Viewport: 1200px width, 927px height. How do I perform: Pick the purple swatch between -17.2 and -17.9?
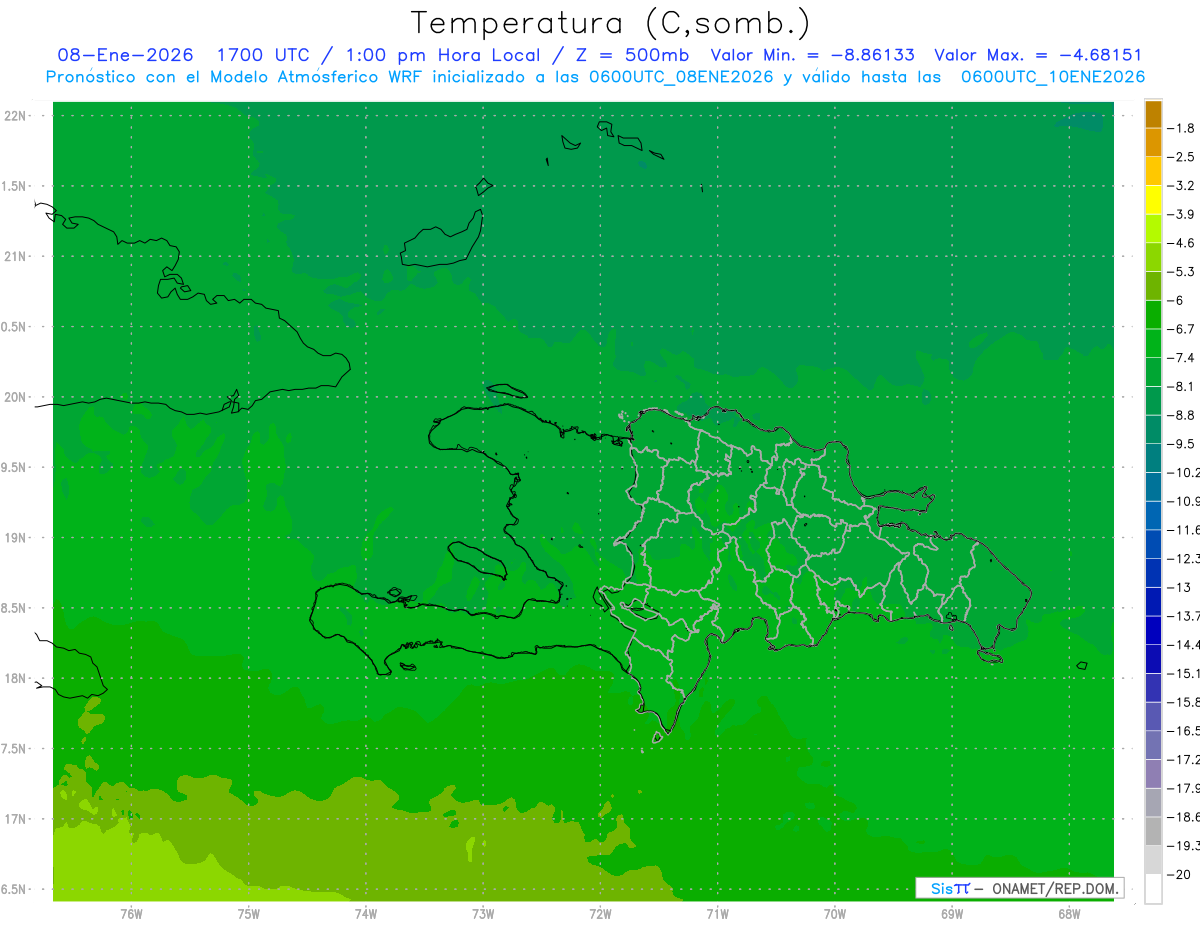(1153, 774)
